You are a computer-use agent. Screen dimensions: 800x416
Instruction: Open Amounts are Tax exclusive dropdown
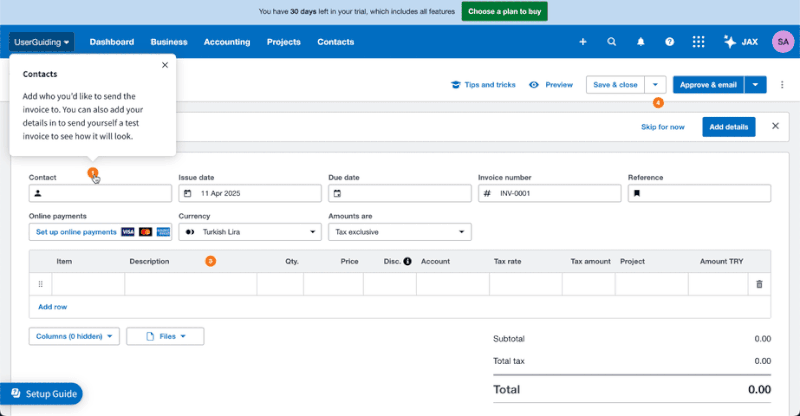point(399,232)
